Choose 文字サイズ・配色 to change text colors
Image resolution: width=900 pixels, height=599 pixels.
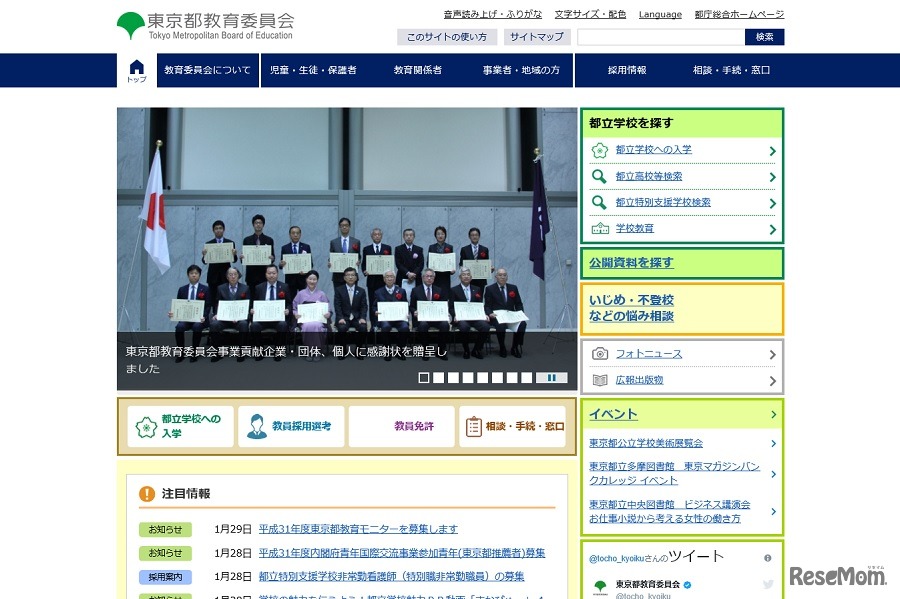click(590, 14)
